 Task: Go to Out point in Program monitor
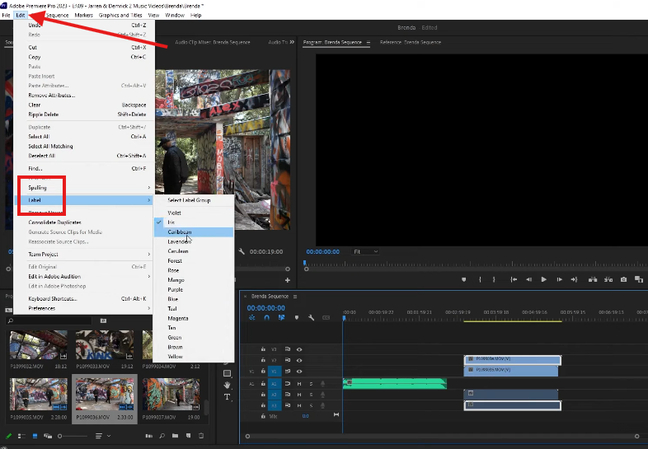click(x=574, y=279)
